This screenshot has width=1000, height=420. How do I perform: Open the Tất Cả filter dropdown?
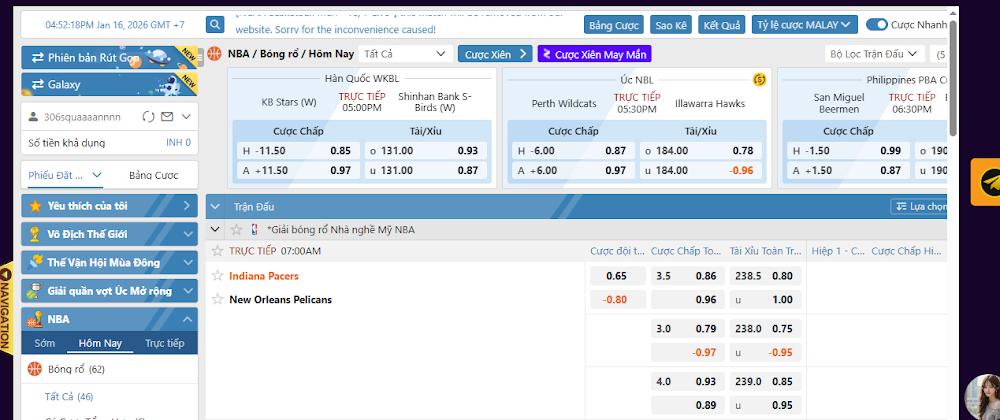click(404, 54)
